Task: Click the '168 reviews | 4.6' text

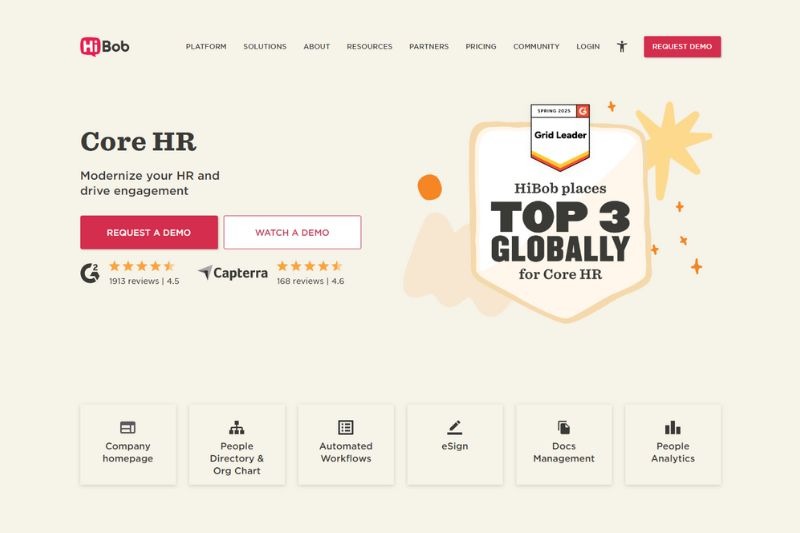Action: tap(310, 281)
